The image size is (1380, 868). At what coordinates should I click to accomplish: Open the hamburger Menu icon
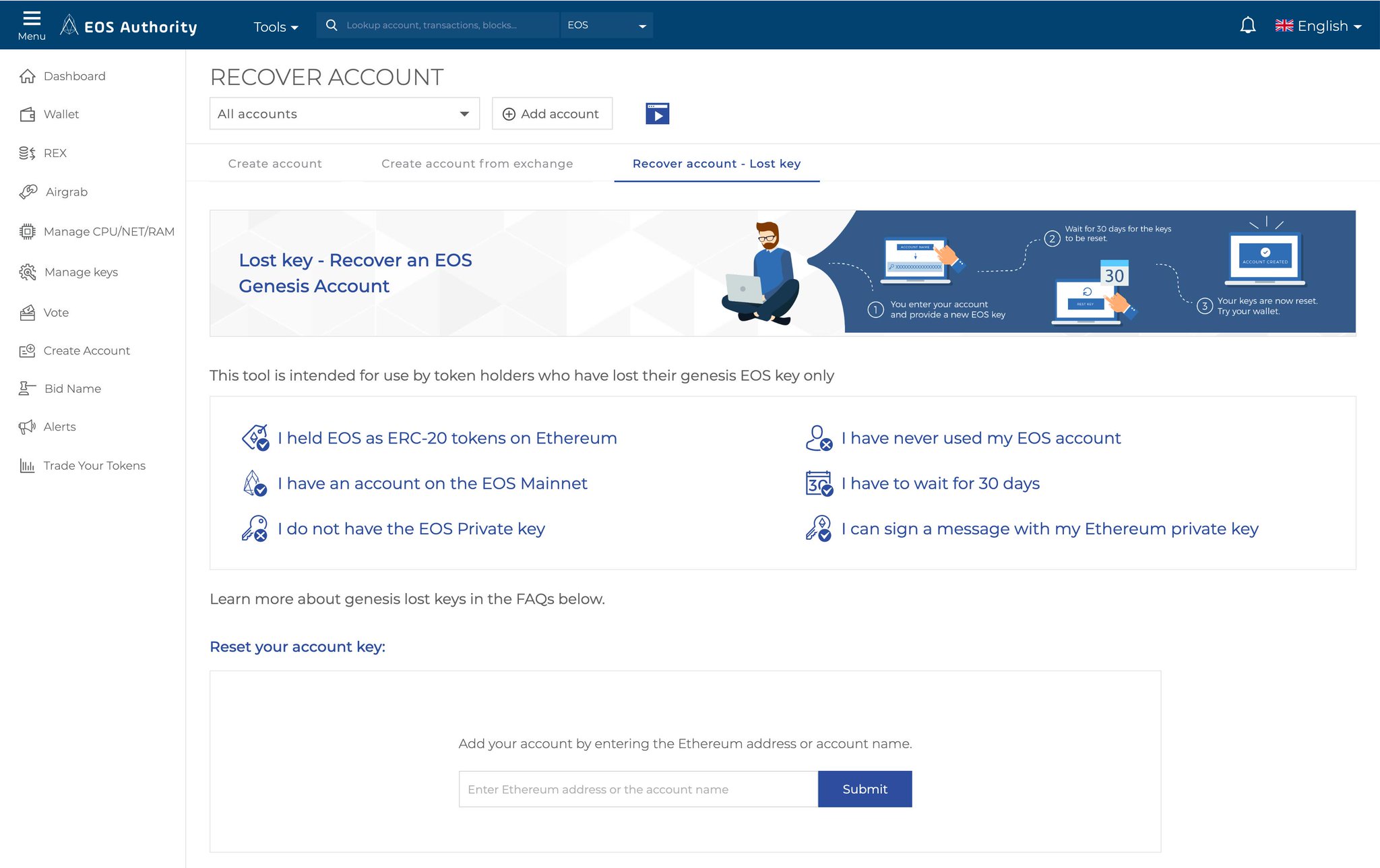pyautogui.click(x=31, y=25)
